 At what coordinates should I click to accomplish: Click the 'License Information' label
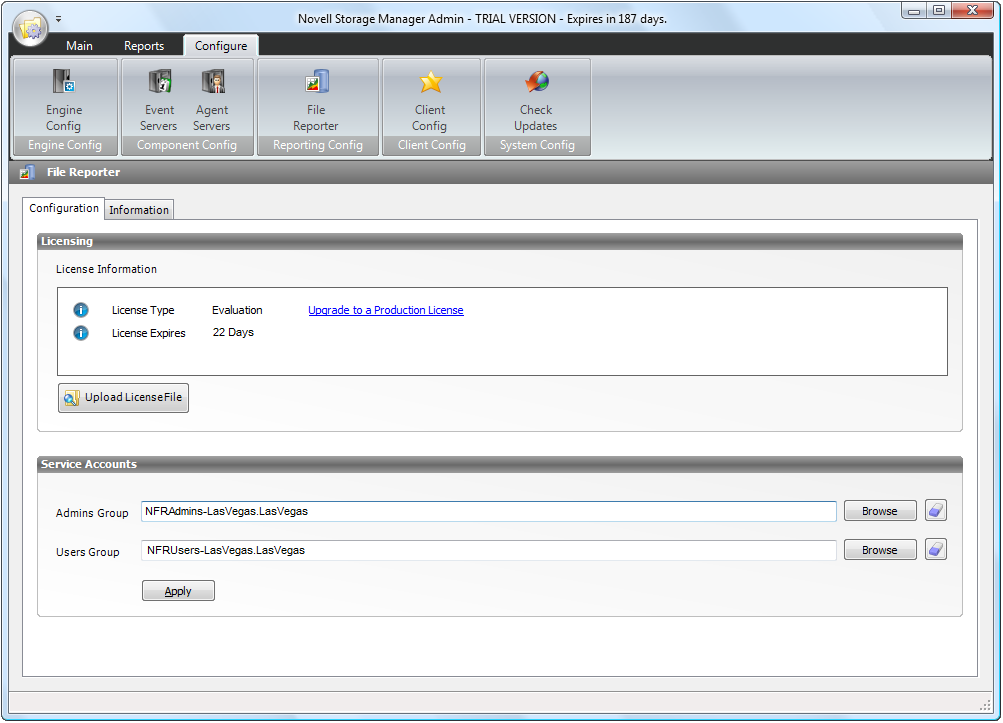106,269
